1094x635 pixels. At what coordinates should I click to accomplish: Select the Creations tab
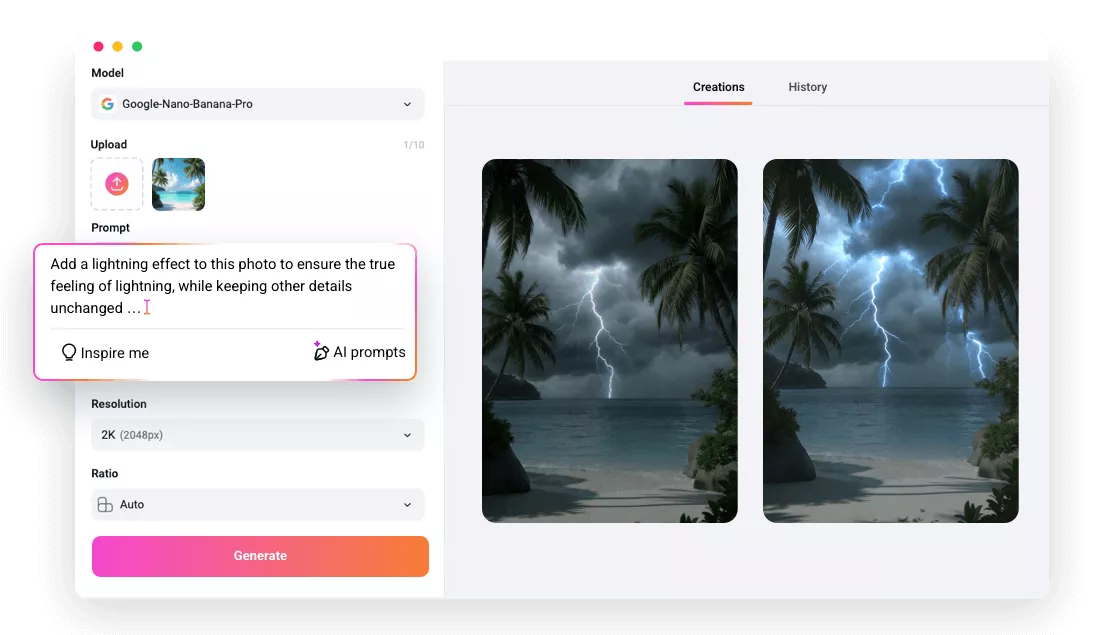coord(718,87)
